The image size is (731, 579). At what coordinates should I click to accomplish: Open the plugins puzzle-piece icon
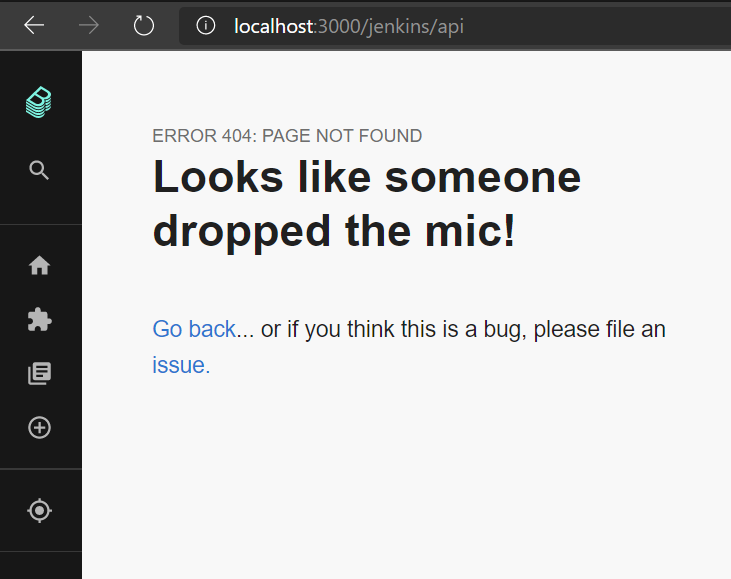40,319
